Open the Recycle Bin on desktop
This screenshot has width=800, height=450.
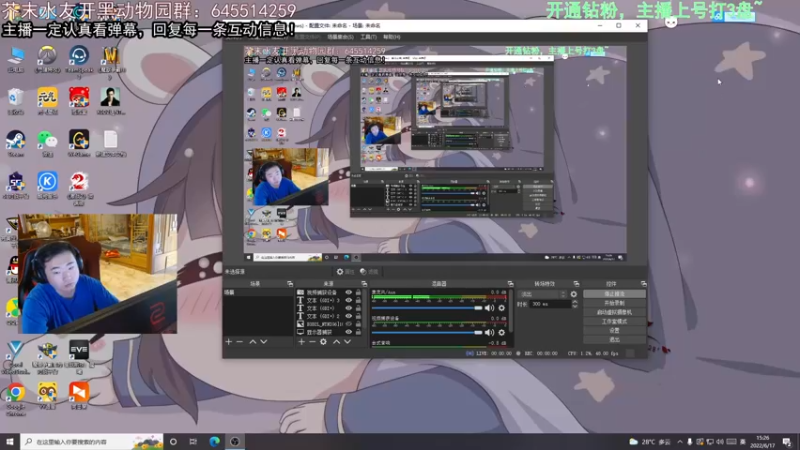(x=16, y=99)
